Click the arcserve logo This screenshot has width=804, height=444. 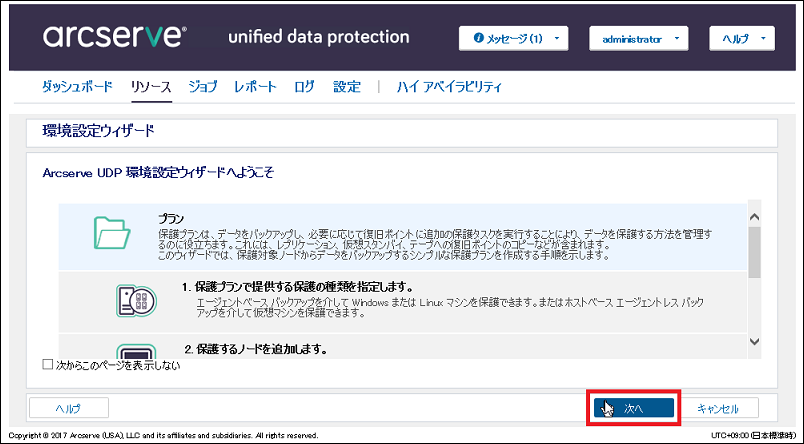pyautogui.click(x=114, y=36)
